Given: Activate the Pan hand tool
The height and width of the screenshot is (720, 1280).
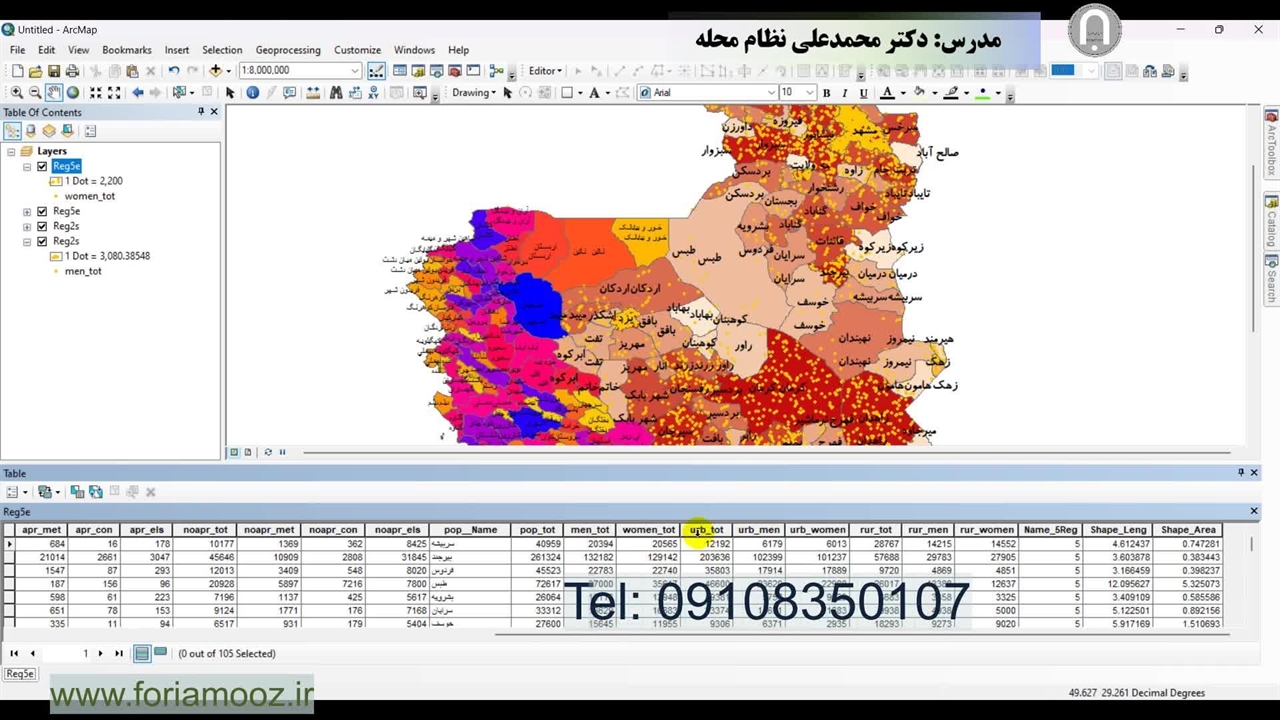Looking at the screenshot, I should (x=54, y=93).
